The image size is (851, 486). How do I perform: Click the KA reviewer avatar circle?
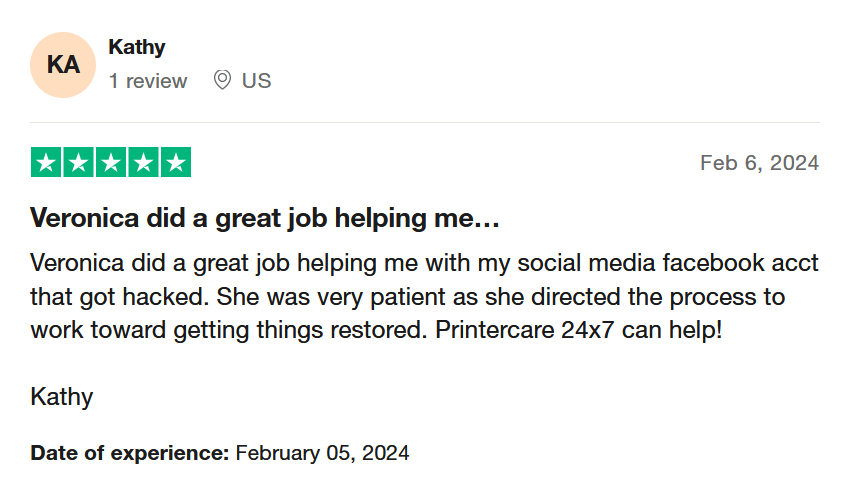click(x=63, y=65)
